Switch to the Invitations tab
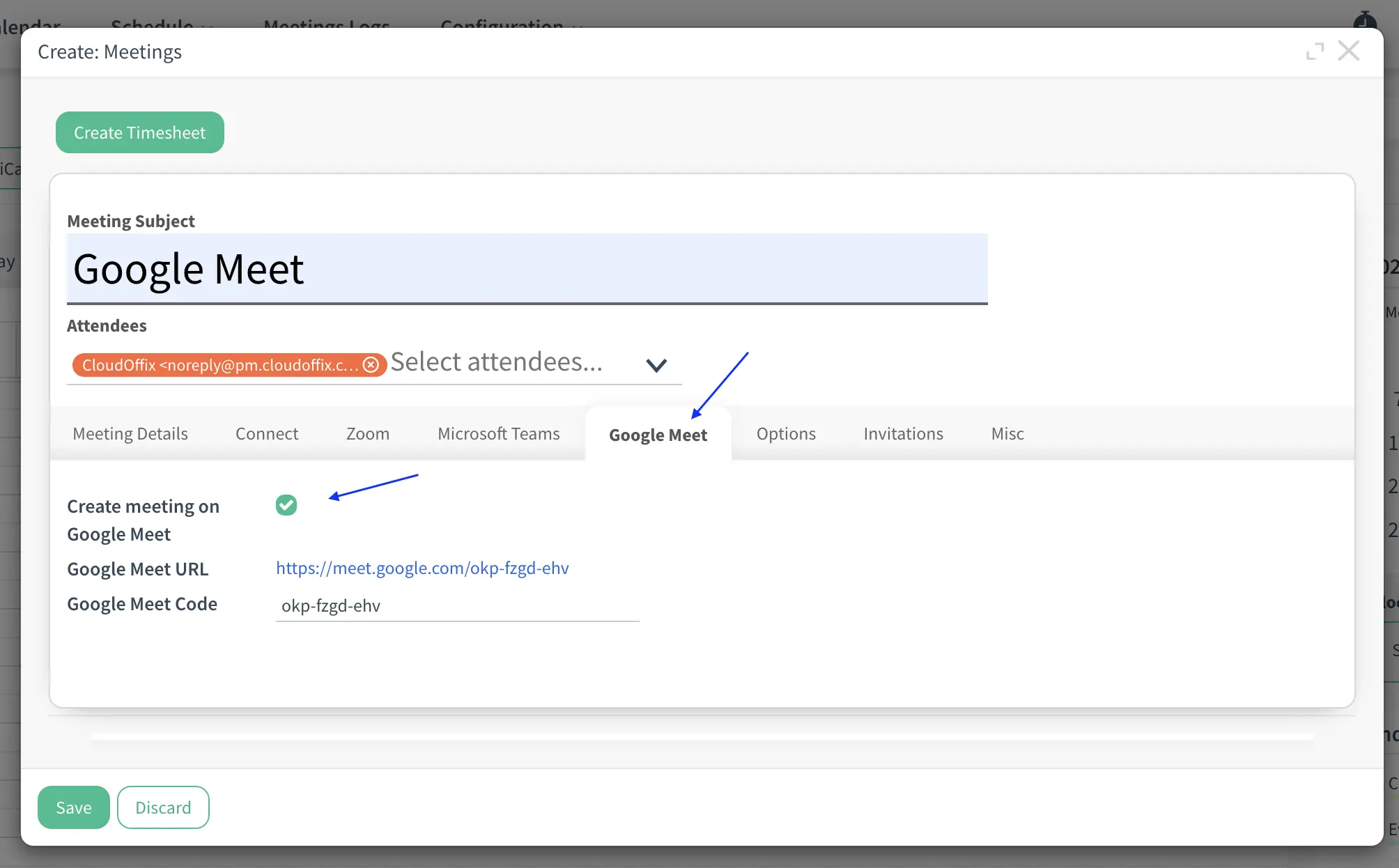 click(x=904, y=433)
